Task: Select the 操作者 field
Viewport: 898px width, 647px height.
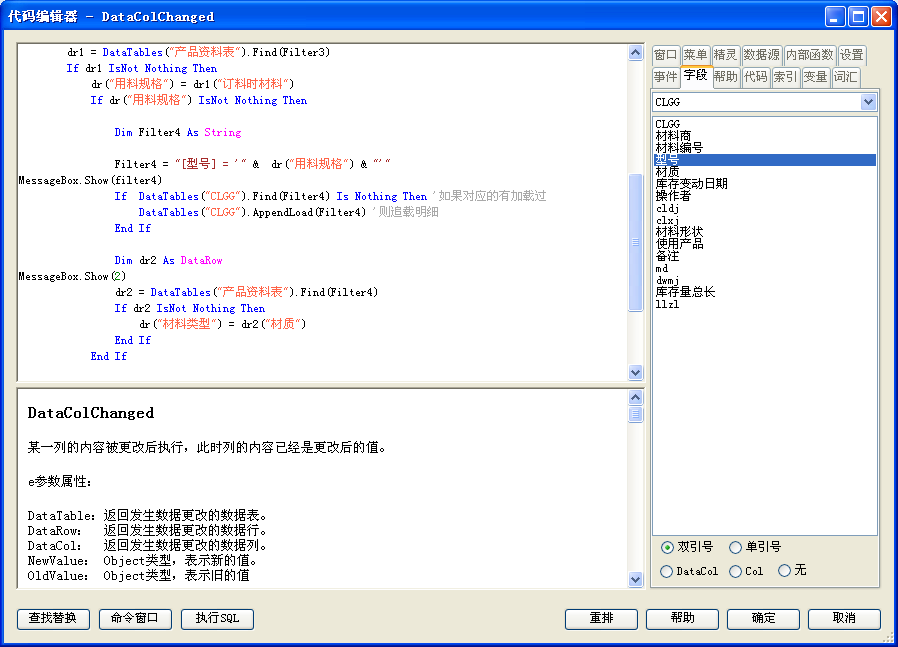Action: pyautogui.click(x=765, y=196)
